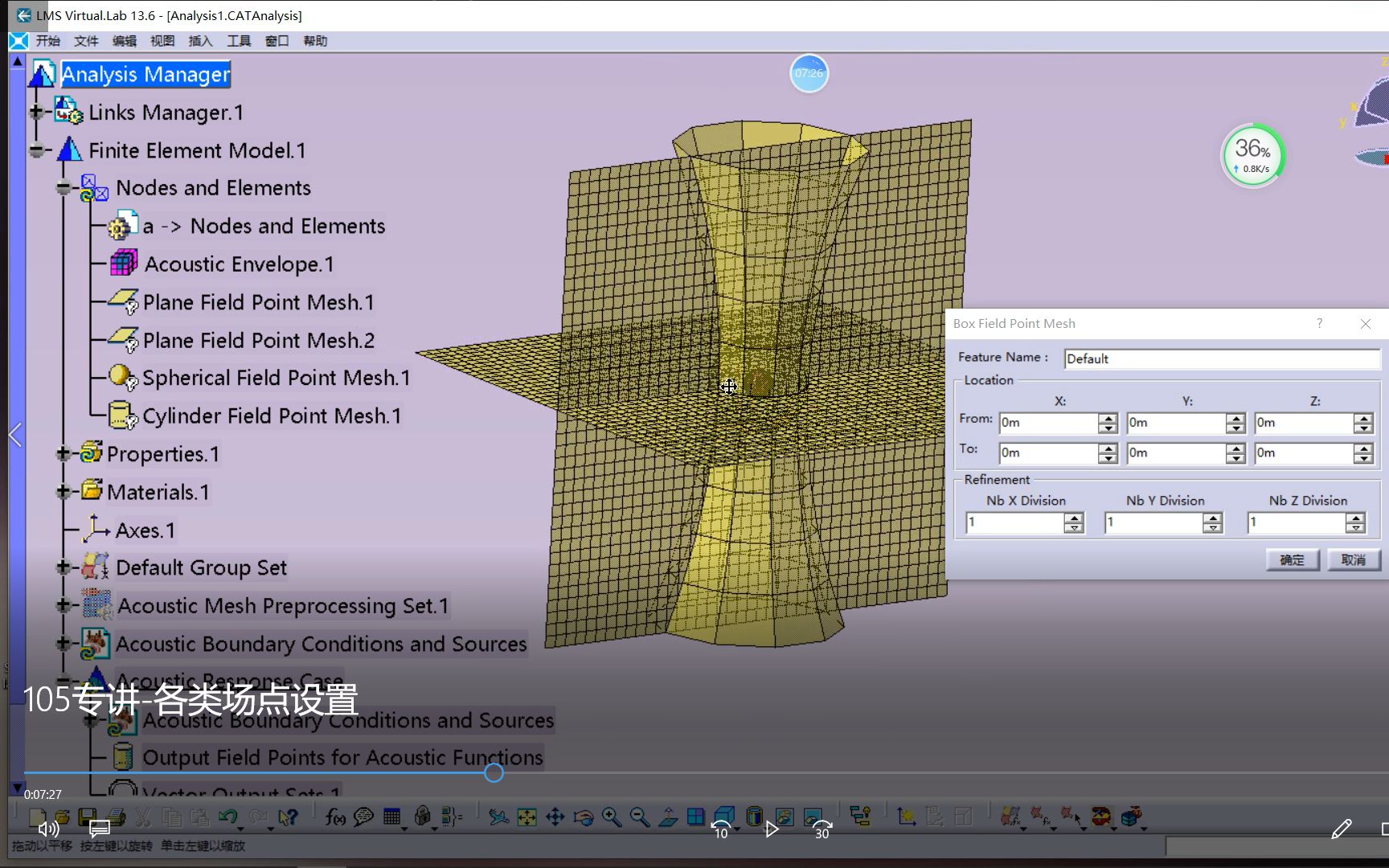Open the 工具 menu
Viewport: 1389px width, 868px height.
(239, 41)
